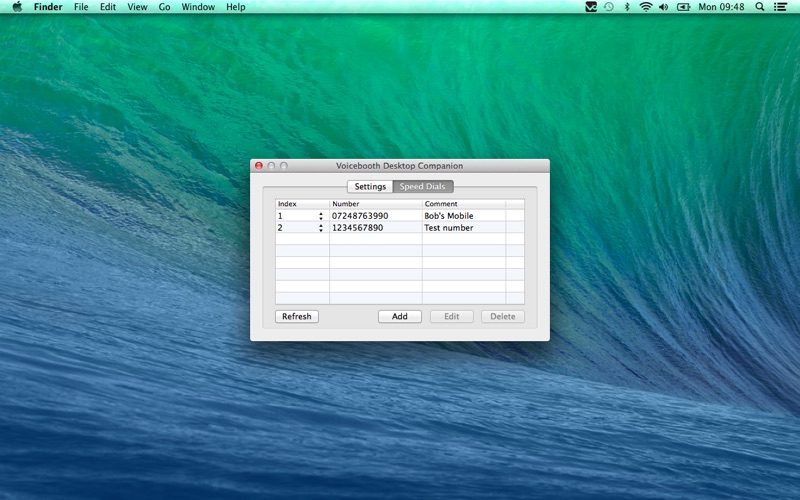Click the Refresh button

pos(297,316)
